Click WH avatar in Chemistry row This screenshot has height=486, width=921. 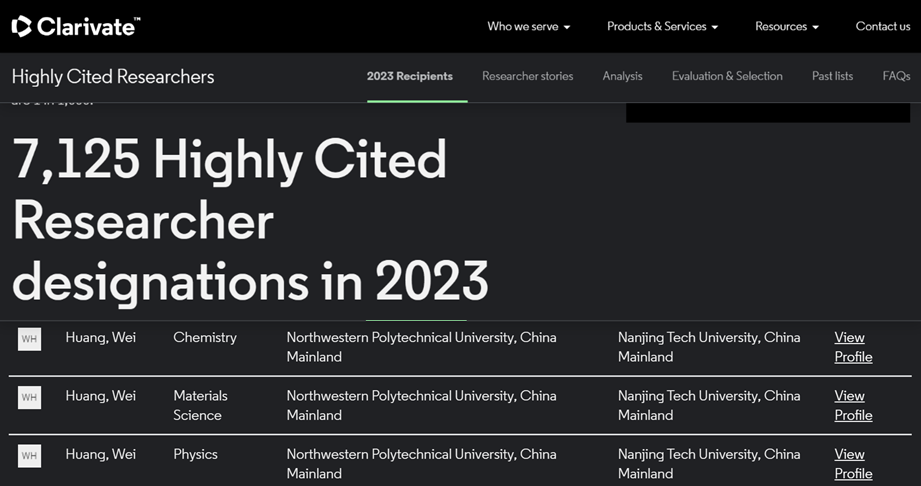[x=30, y=339]
